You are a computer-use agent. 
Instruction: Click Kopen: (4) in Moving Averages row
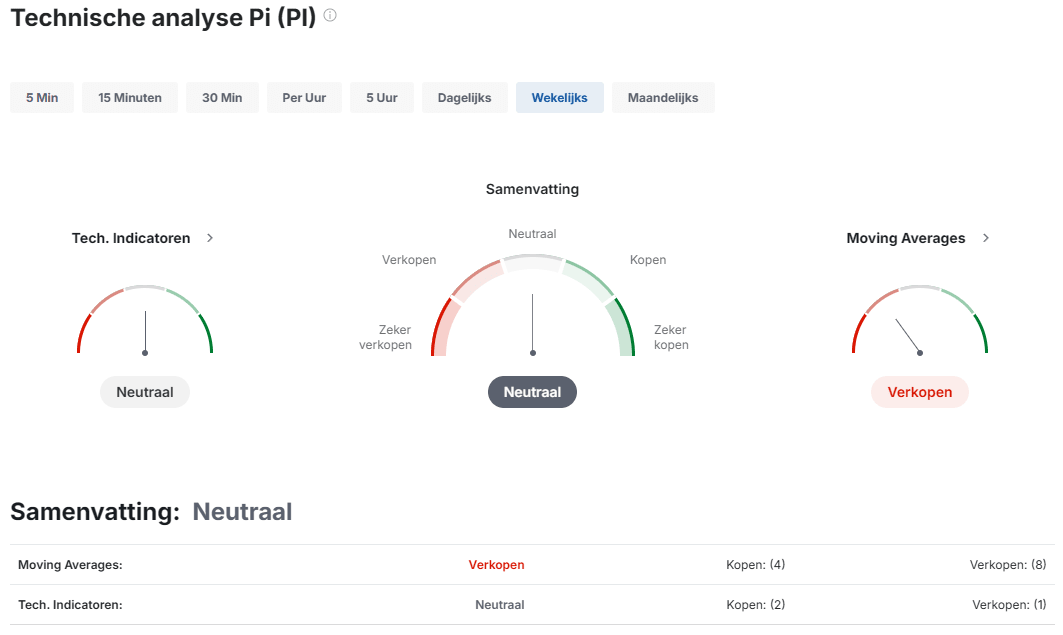755,565
